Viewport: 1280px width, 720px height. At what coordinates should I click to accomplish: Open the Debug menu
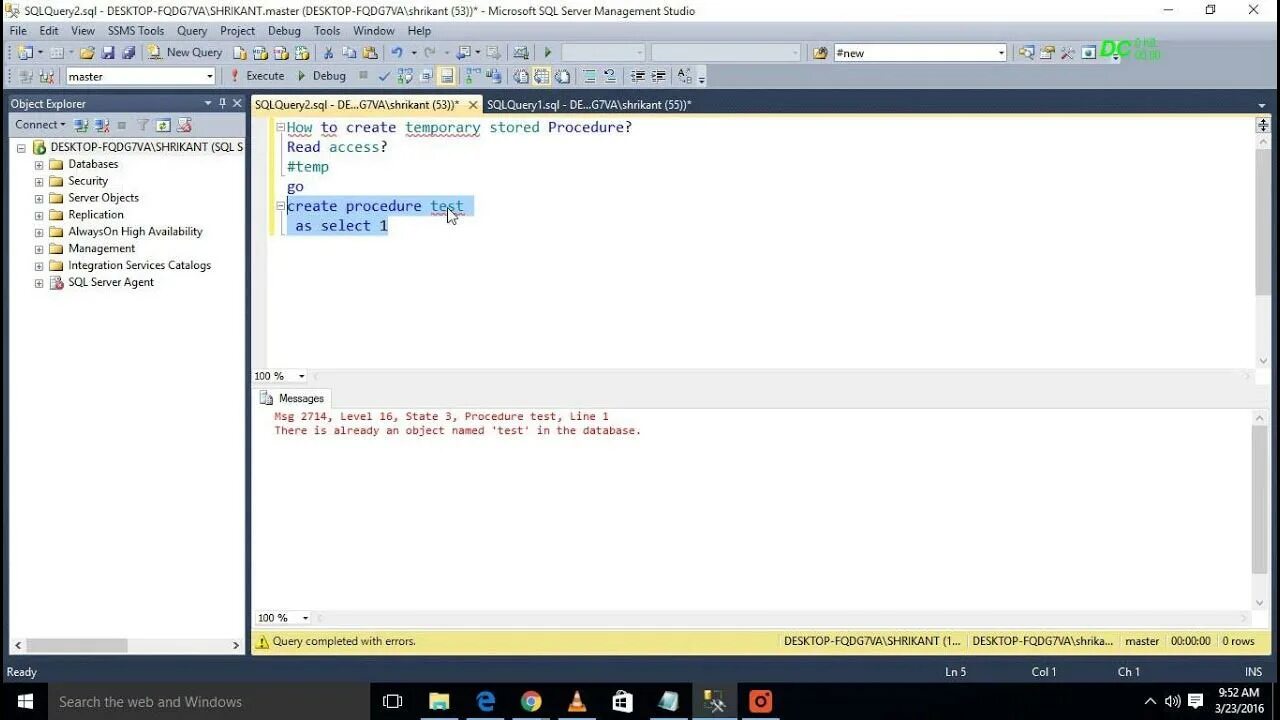pyautogui.click(x=284, y=31)
